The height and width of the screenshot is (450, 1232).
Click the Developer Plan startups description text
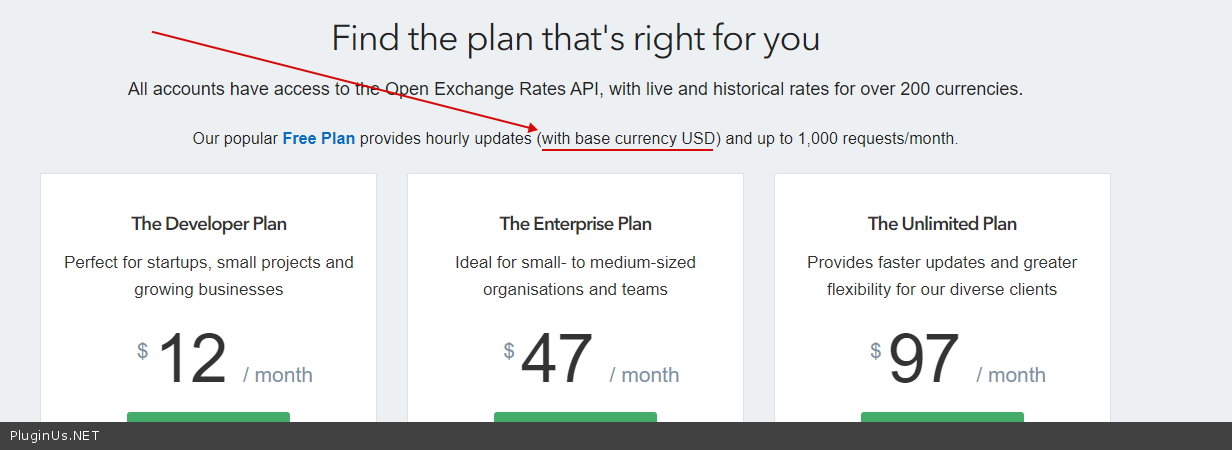[x=209, y=276]
